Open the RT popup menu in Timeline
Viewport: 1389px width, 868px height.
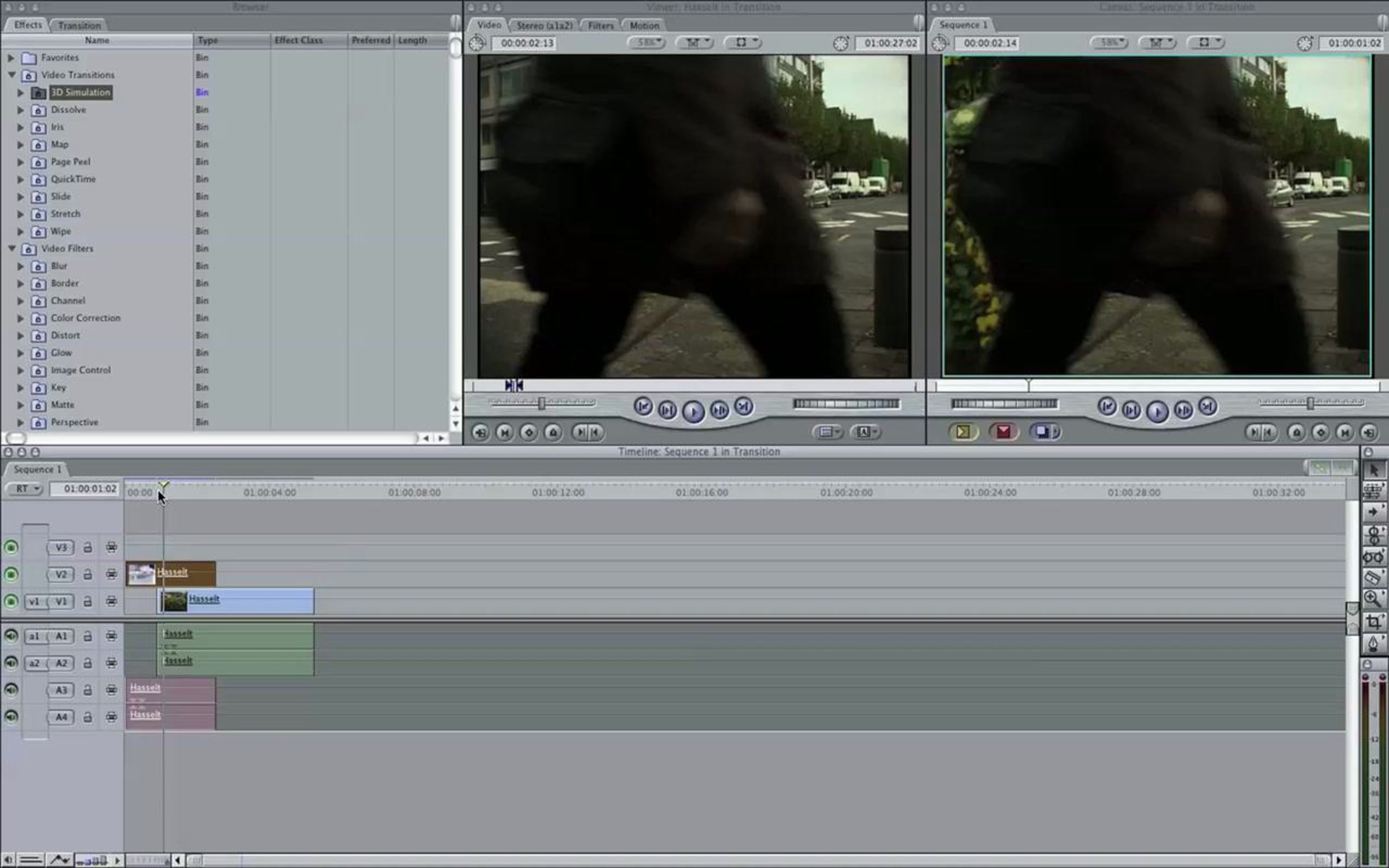click(x=25, y=489)
